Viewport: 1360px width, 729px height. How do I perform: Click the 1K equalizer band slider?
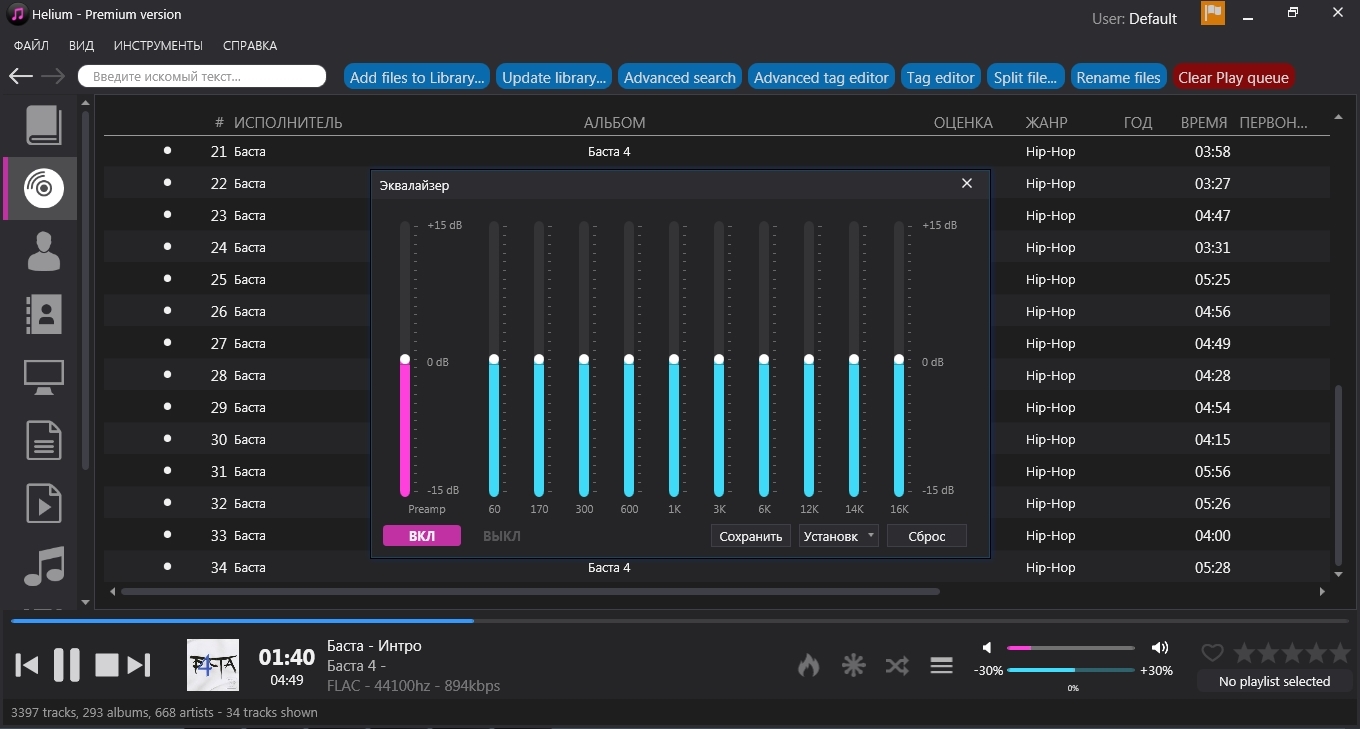(x=674, y=360)
